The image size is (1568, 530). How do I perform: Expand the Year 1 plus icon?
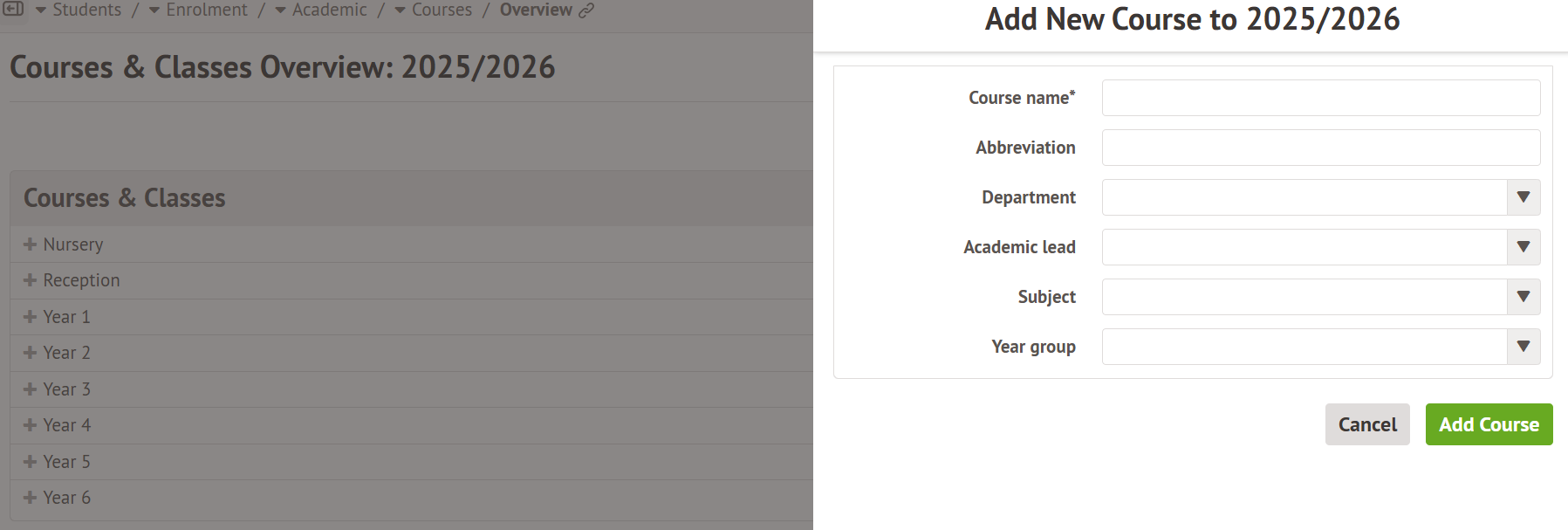click(31, 317)
